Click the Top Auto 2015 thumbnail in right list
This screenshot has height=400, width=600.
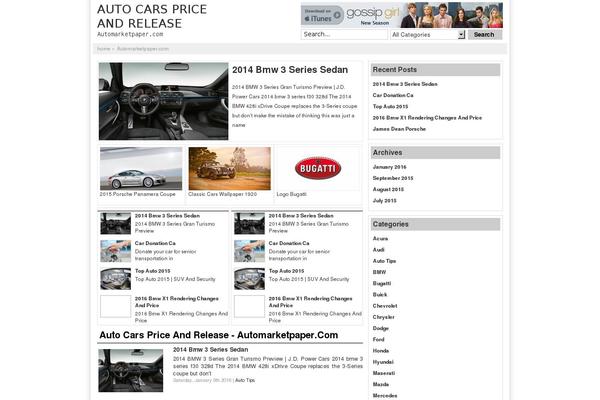click(249, 279)
